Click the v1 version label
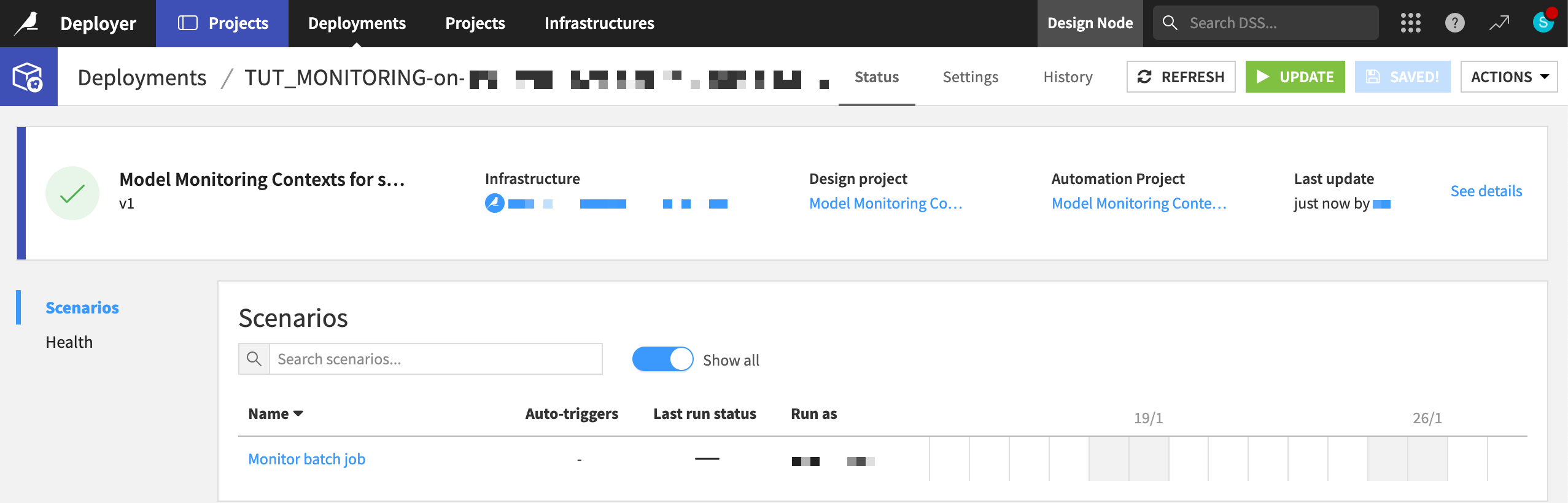The width and height of the screenshot is (1568, 503). [126, 203]
